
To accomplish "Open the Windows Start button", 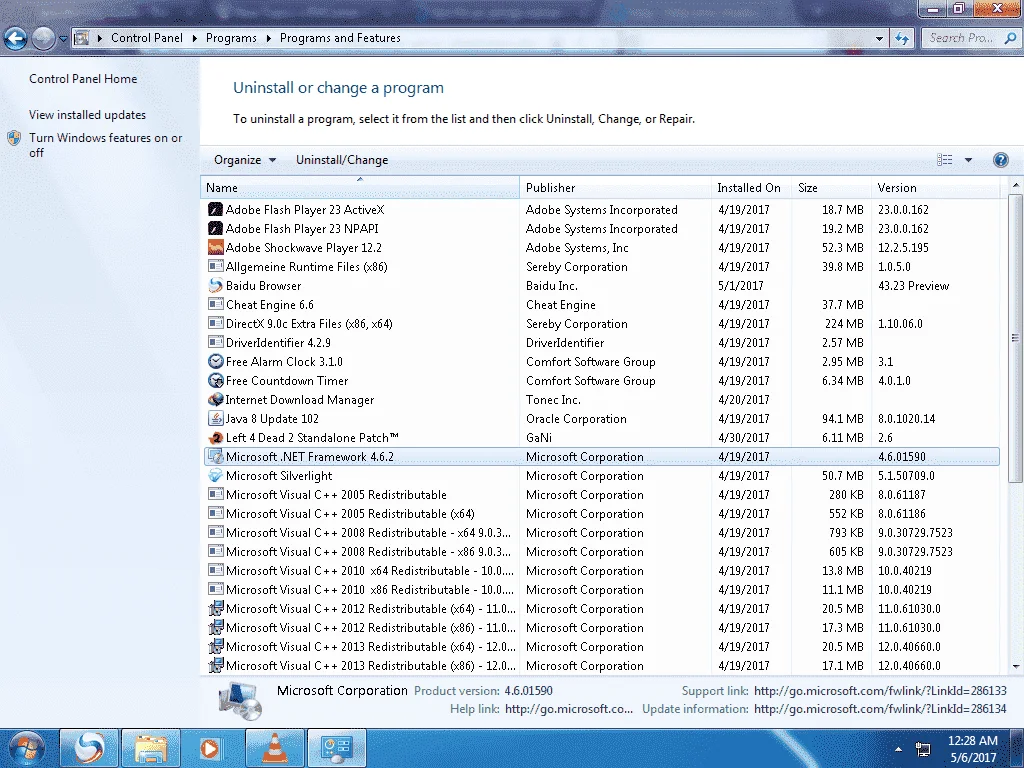I will (27, 748).
